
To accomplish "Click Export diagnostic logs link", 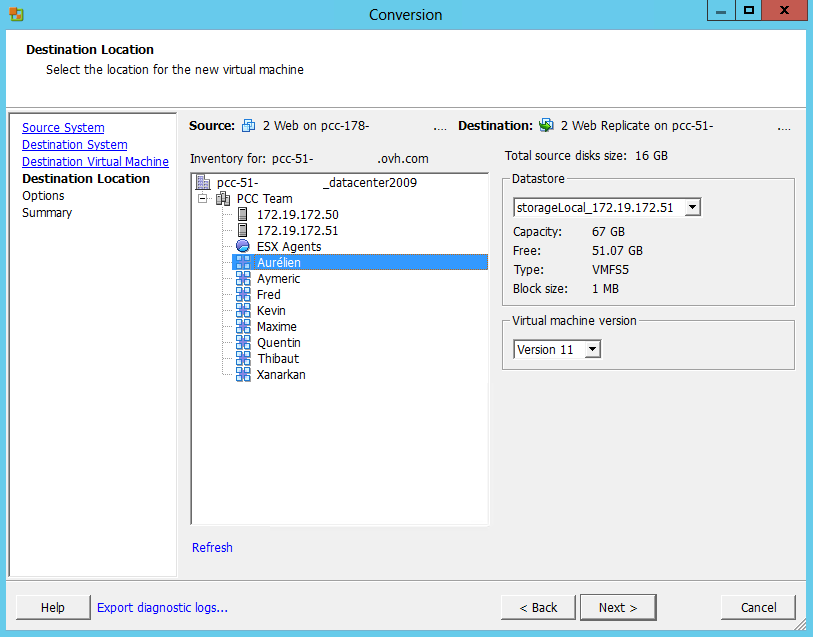I will coord(162,608).
